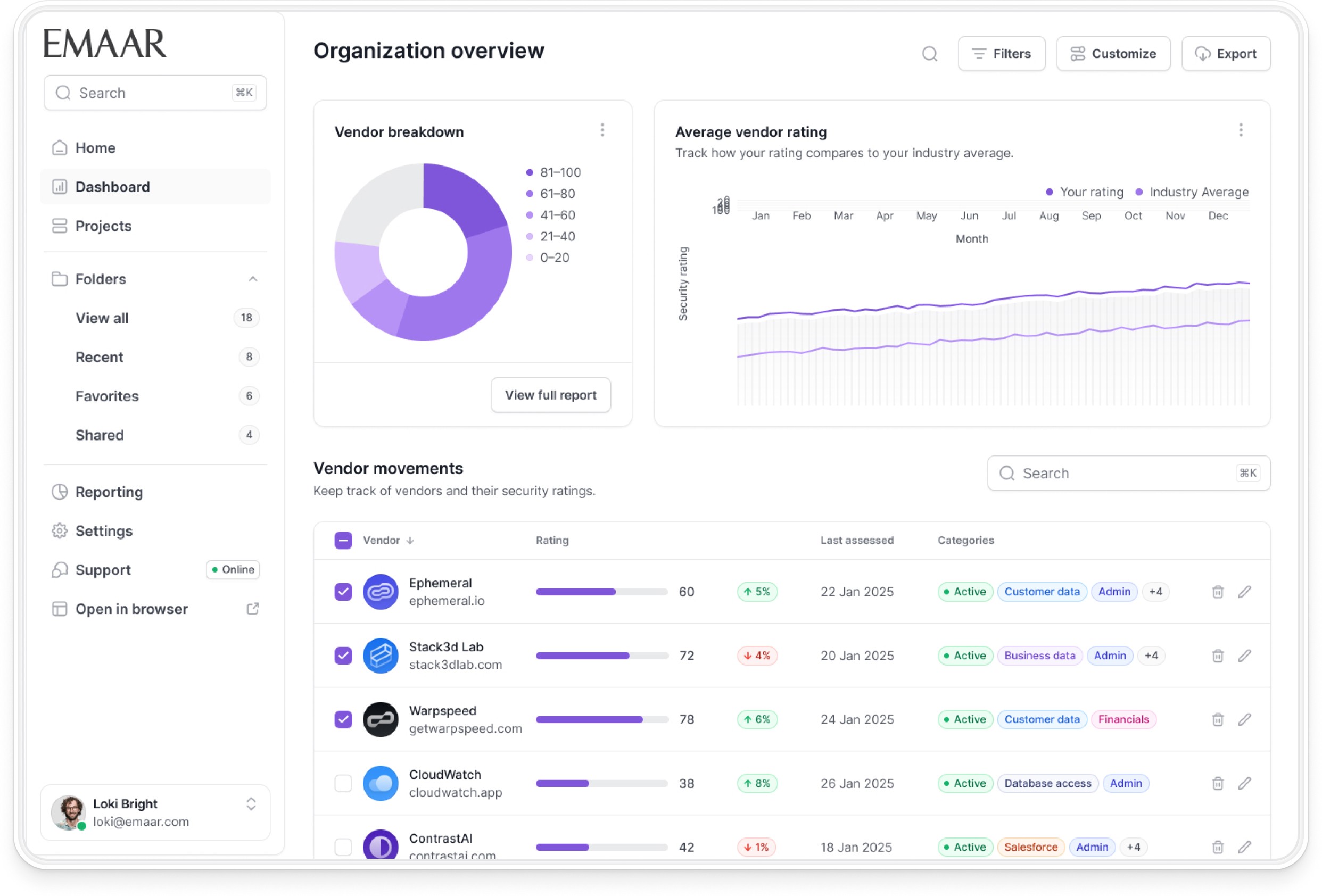The height and width of the screenshot is (896, 1322).
Task: Open Favorites folder in sidebar
Action: [107, 396]
